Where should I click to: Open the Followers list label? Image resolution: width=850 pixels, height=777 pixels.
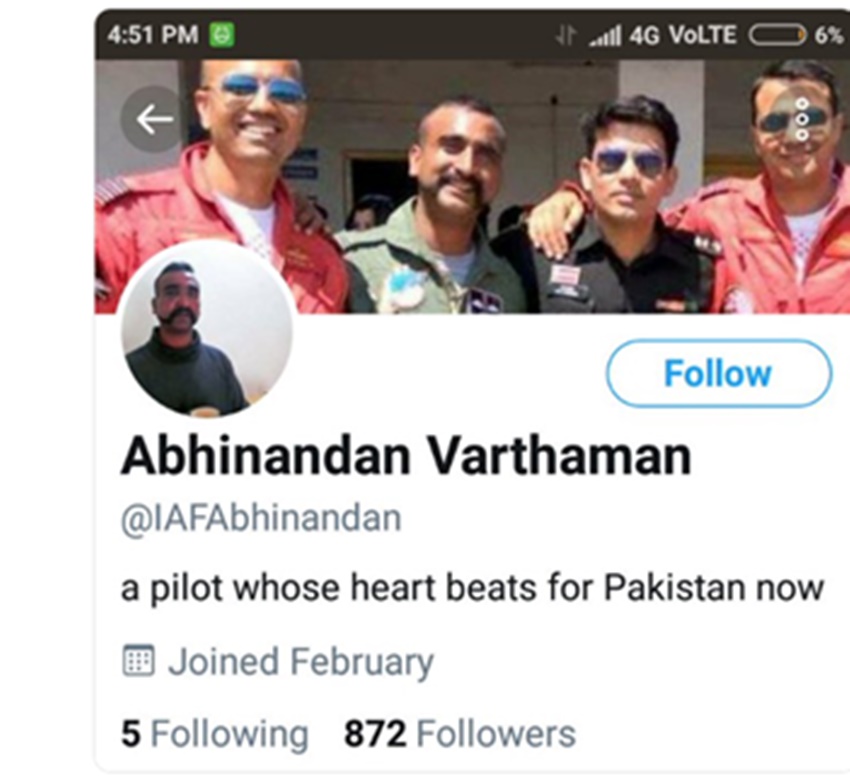click(x=496, y=734)
